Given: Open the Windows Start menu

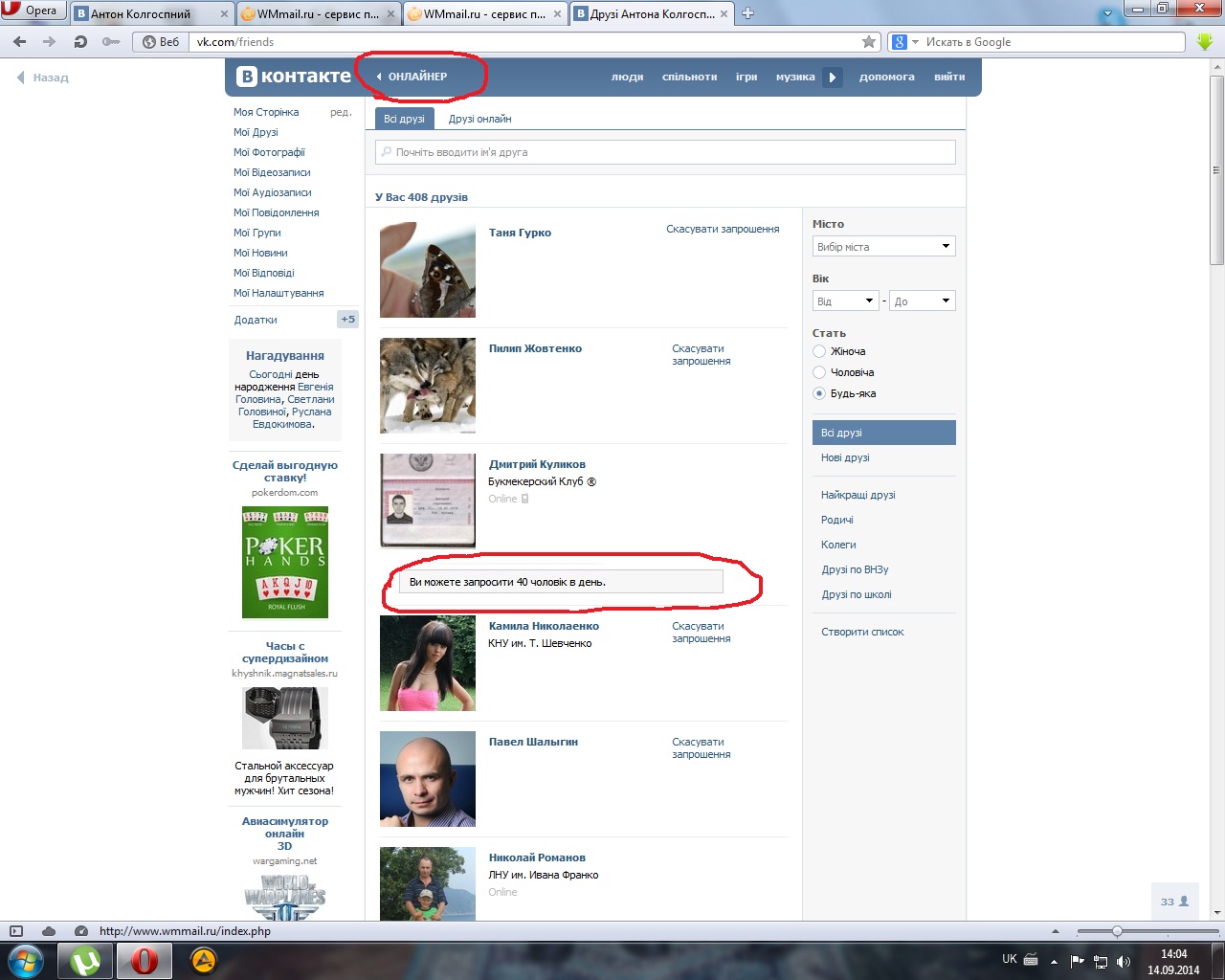Looking at the screenshot, I should click(26, 960).
